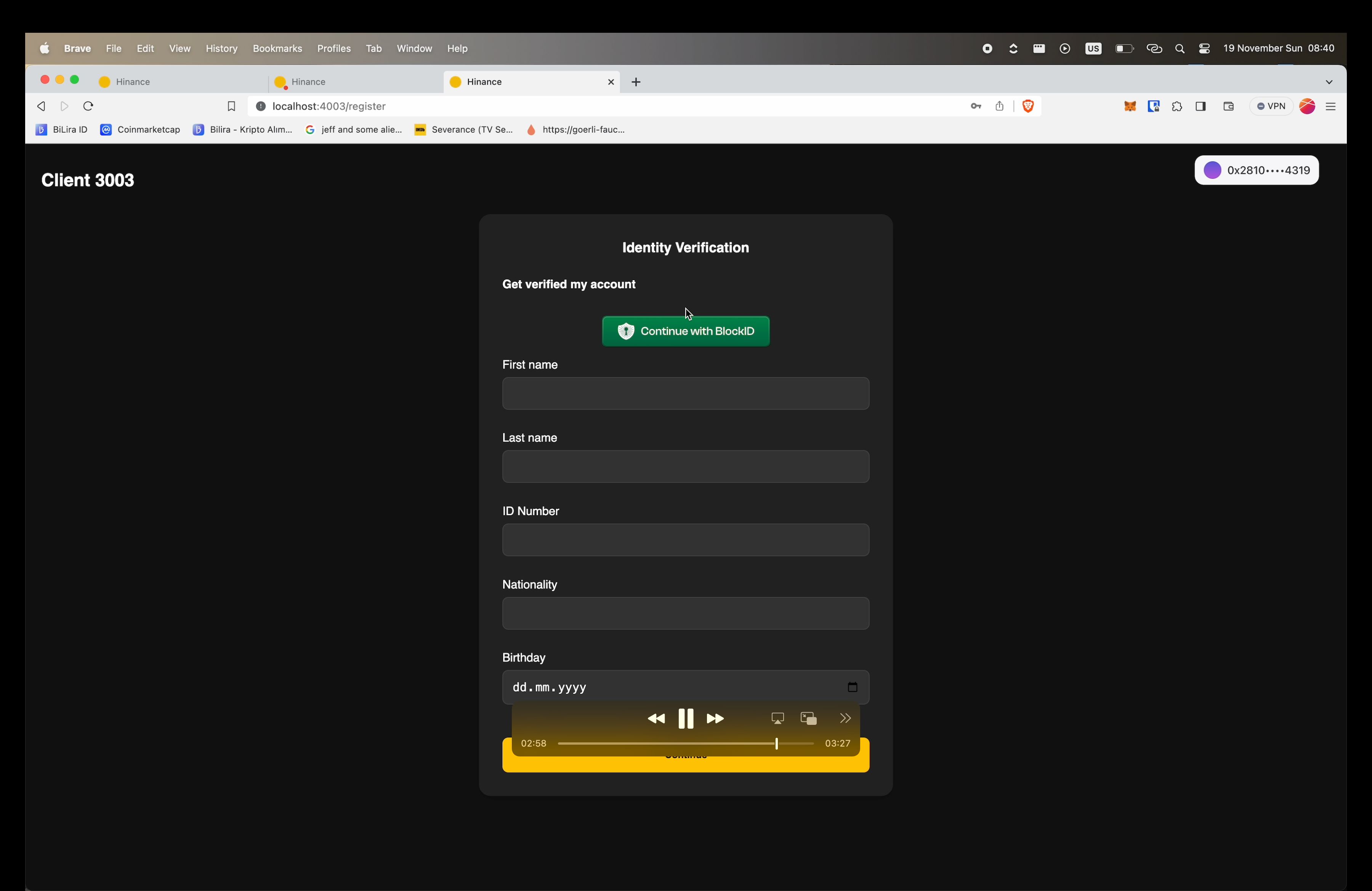
Task: Open a new tab with plus
Action: pyautogui.click(x=636, y=82)
